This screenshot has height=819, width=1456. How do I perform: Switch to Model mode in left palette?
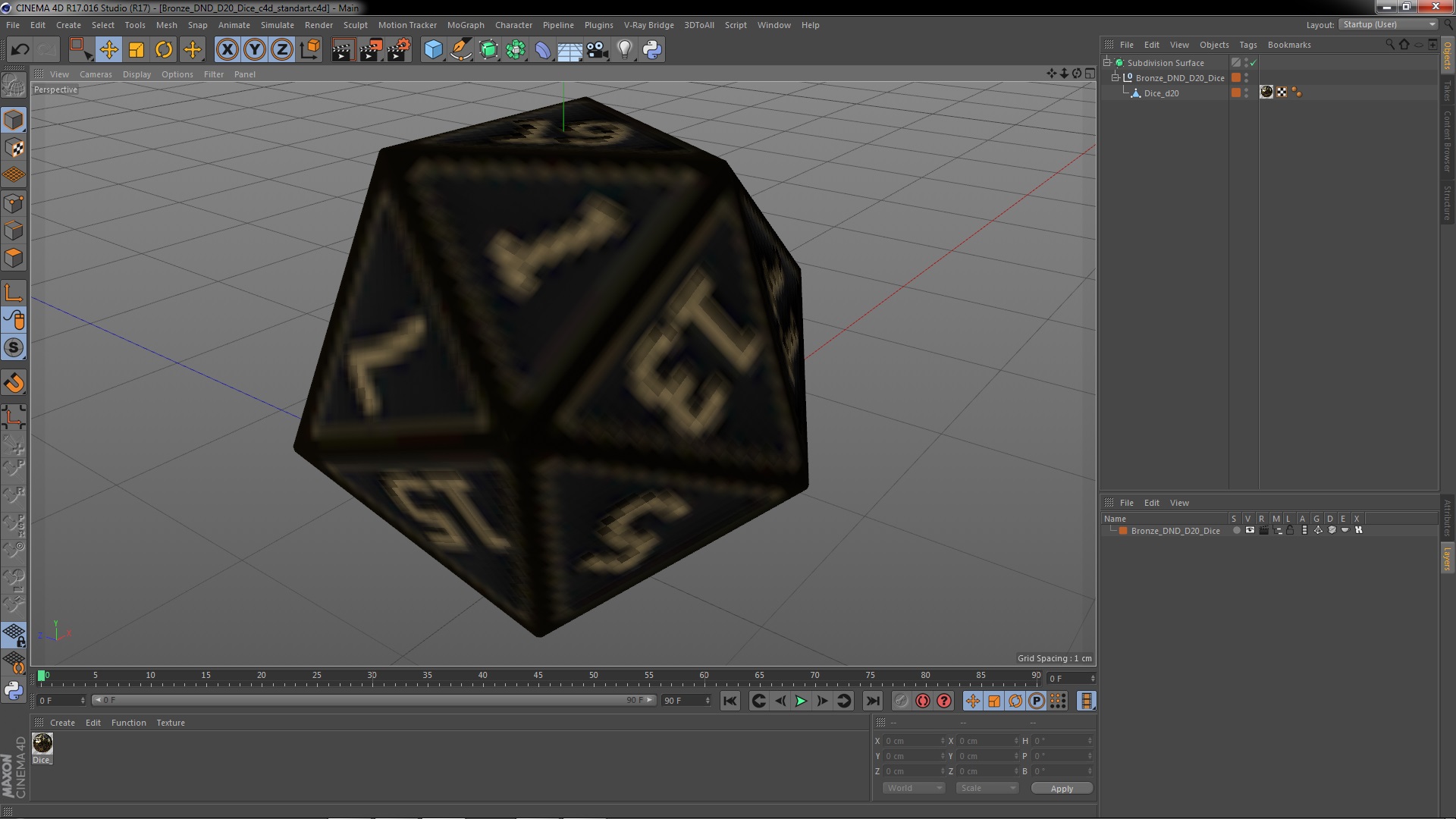tap(14, 120)
